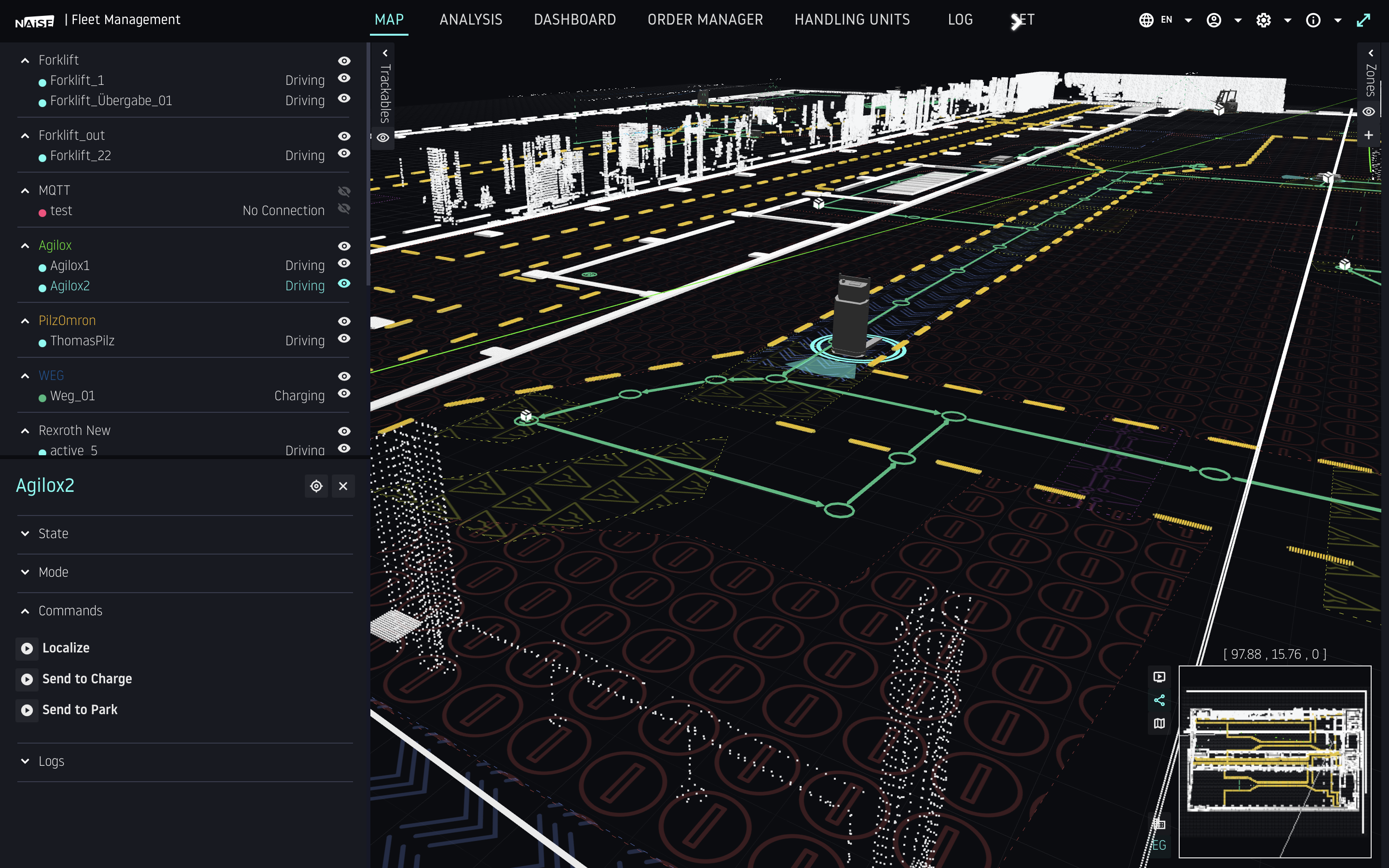Image resolution: width=1389 pixels, height=868 pixels.
Task: Hide Forklift_1 using its eye icon
Action: pyautogui.click(x=344, y=78)
